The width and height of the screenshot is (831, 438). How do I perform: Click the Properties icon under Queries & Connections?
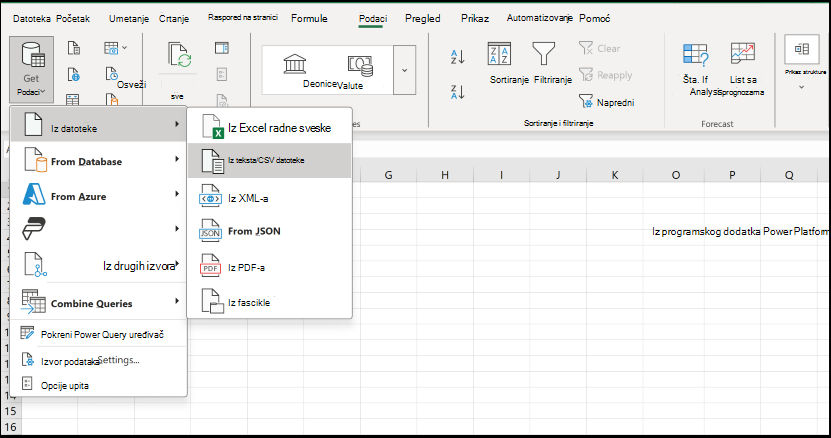(222, 74)
